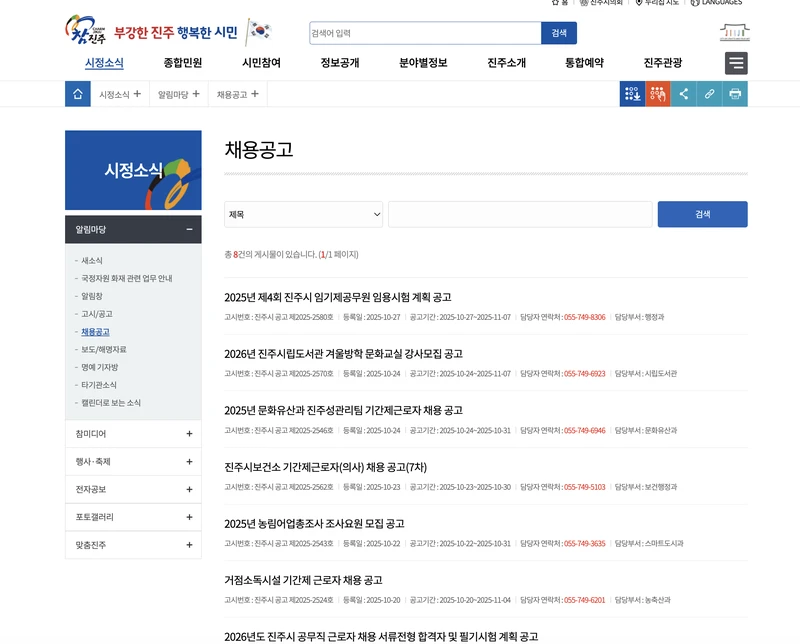The image size is (800, 644).
Task: Click the LANGUAGES globe icon
Action: tap(697, 4)
